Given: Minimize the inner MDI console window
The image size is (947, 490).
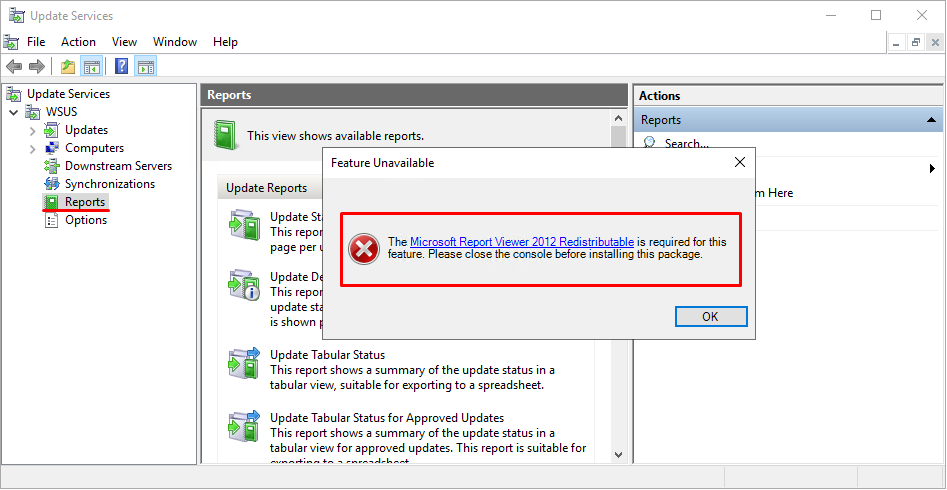Looking at the screenshot, I should pos(897,42).
